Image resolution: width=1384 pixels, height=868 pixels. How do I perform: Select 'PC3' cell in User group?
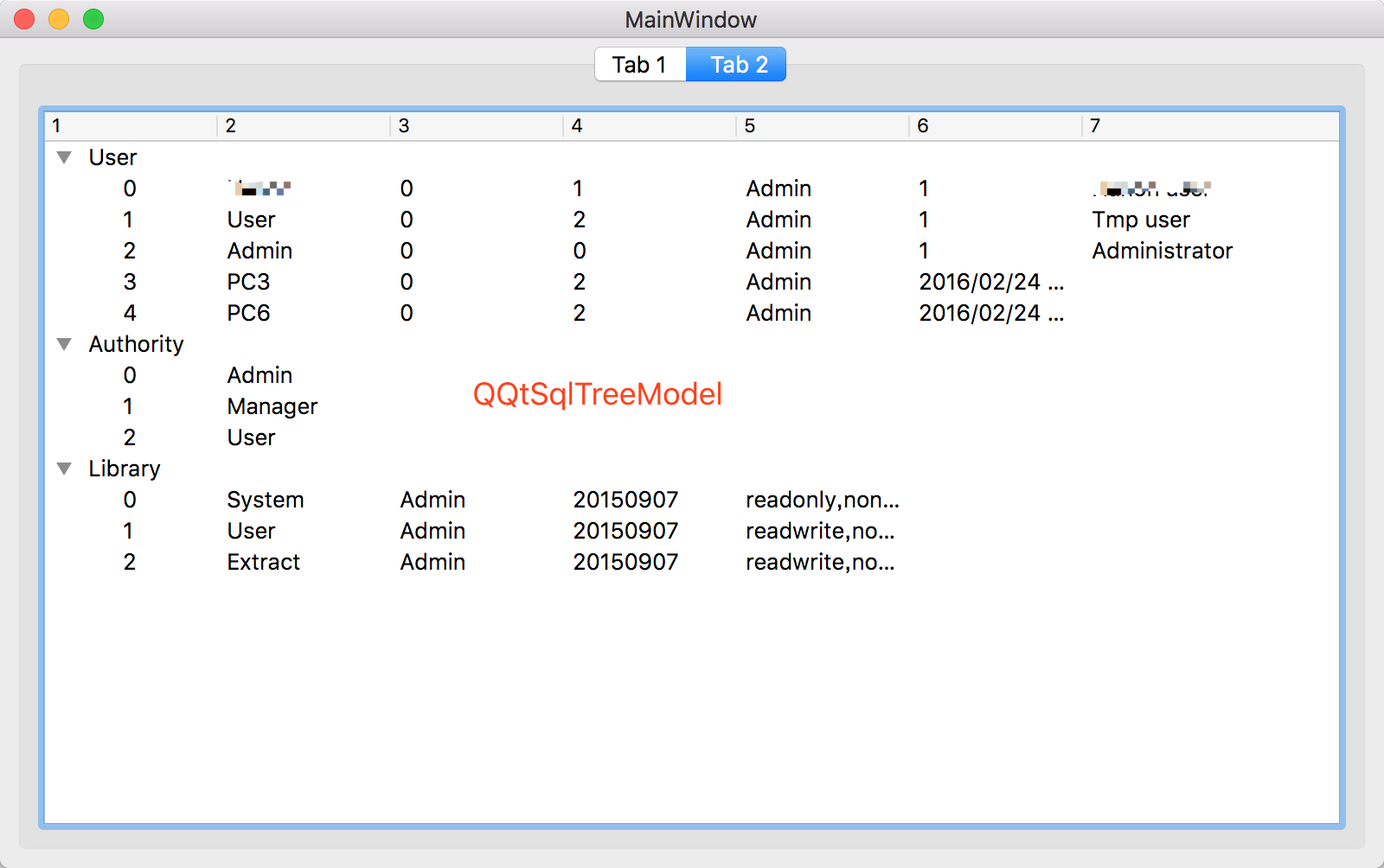pyautogui.click(x=248, y=282)
